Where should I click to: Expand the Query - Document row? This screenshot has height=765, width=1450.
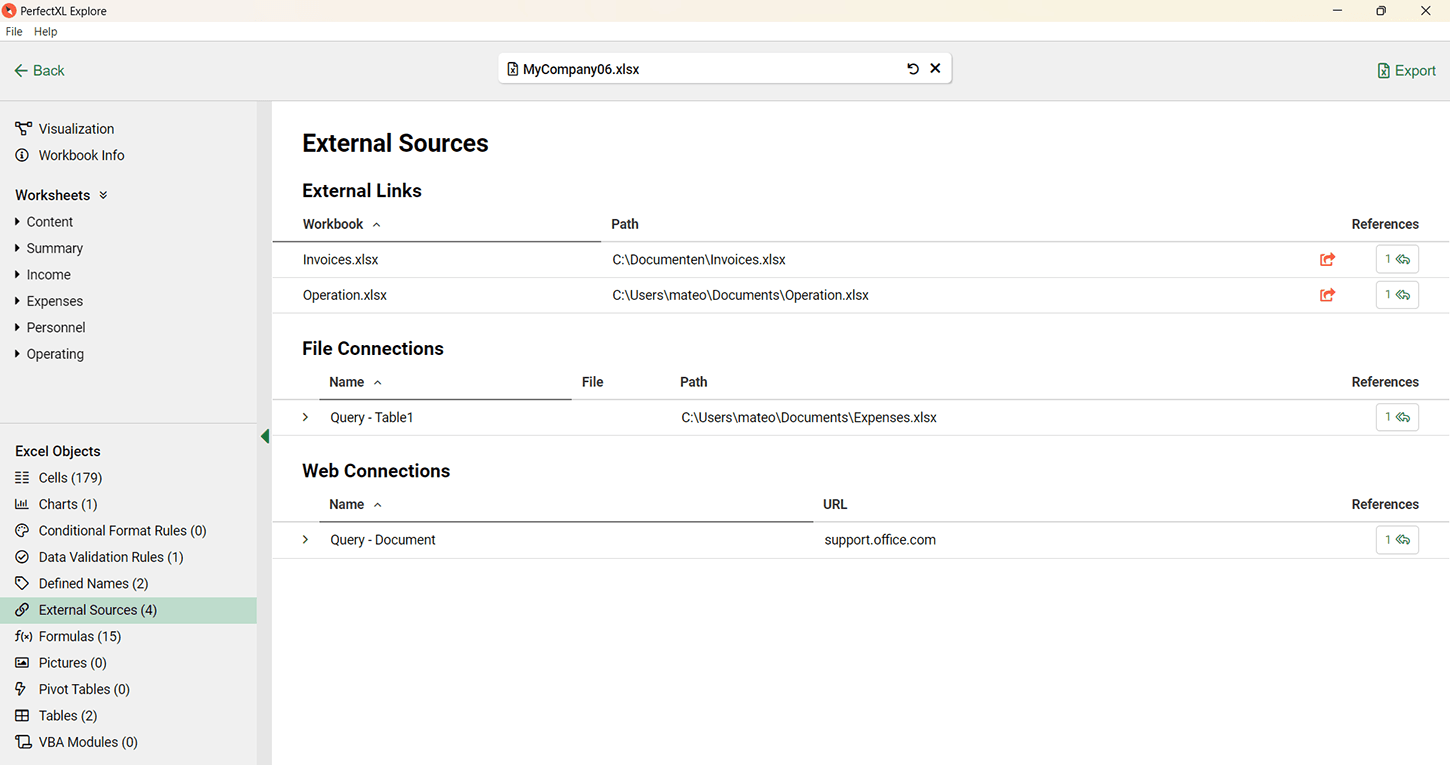(x=306, y=540)
